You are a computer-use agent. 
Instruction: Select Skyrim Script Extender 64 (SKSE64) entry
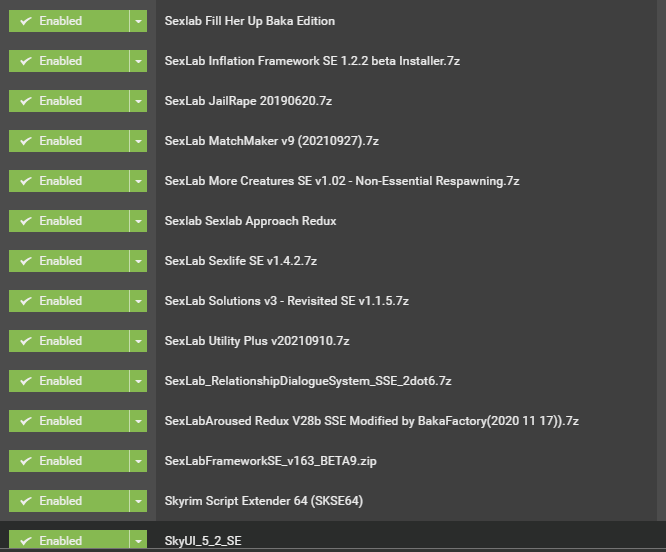(x=264, y=501)
